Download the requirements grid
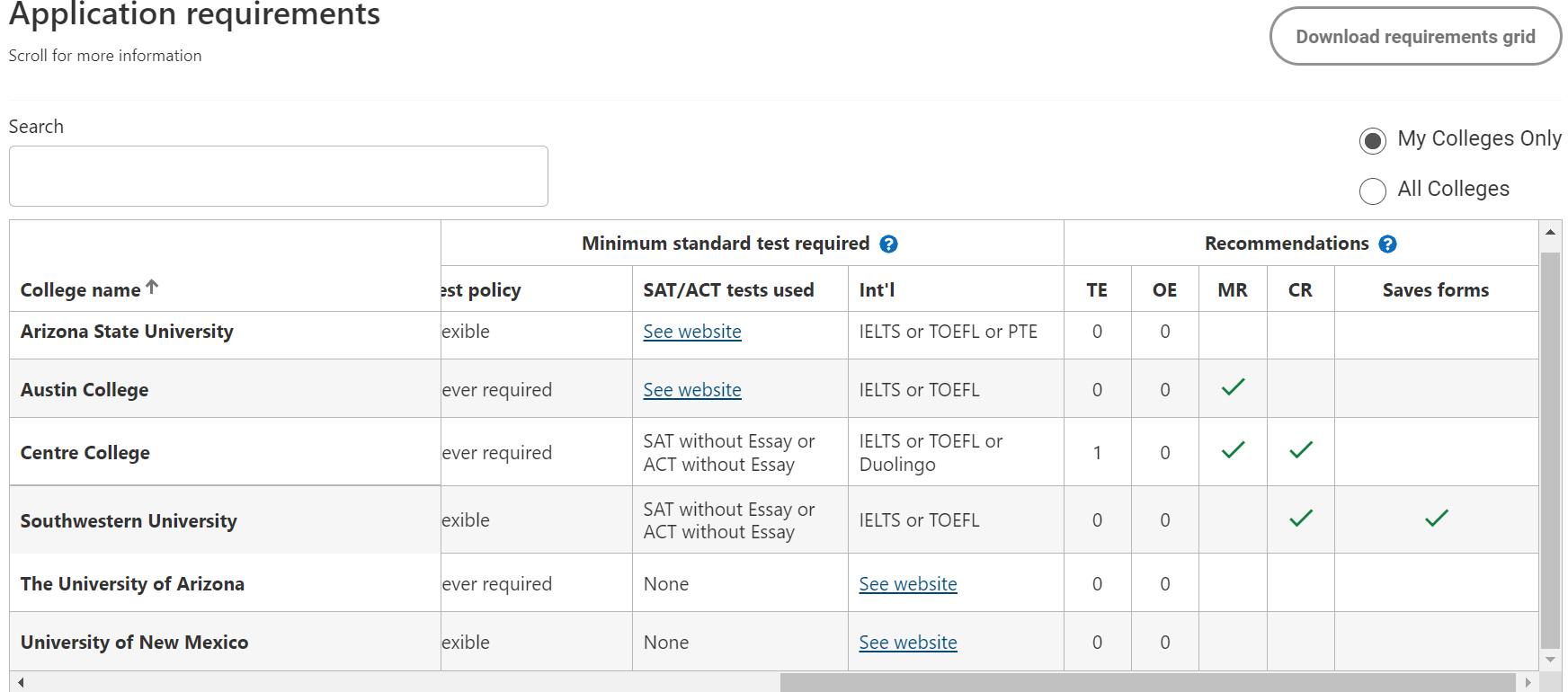The image size is (1568, 692). [x=1415, y=37]
